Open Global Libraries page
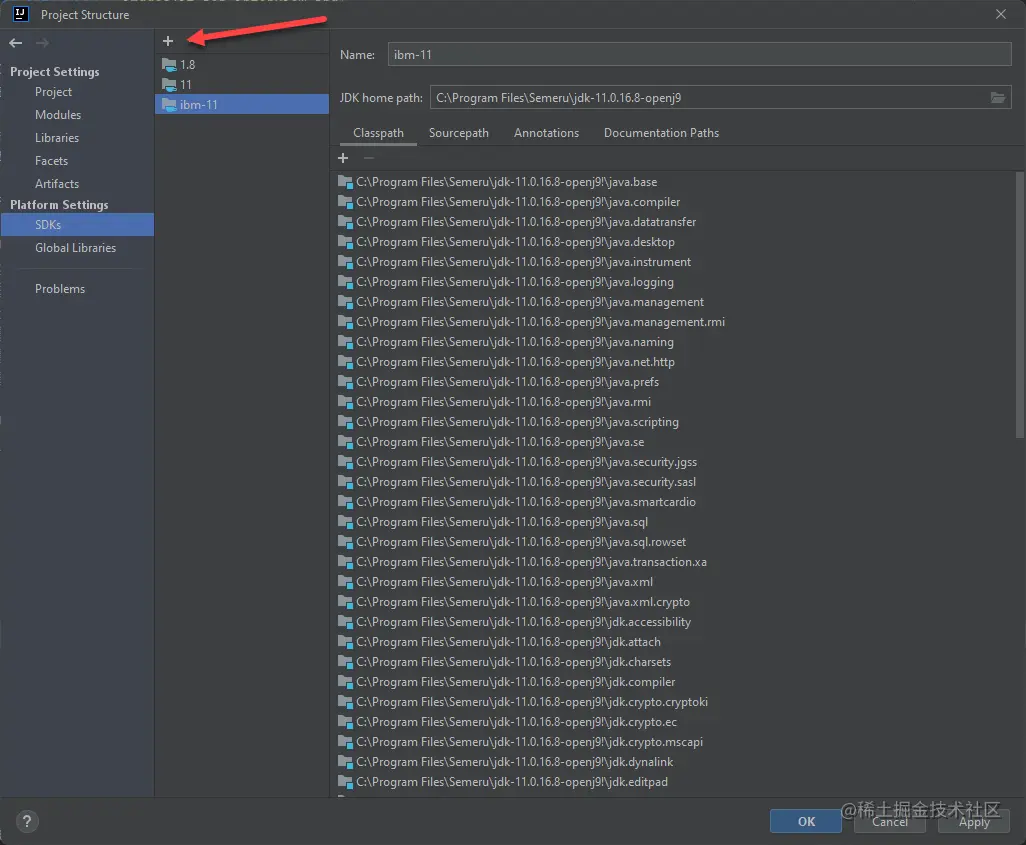This screenshot has height=845, width=1026. pos(75,248)
